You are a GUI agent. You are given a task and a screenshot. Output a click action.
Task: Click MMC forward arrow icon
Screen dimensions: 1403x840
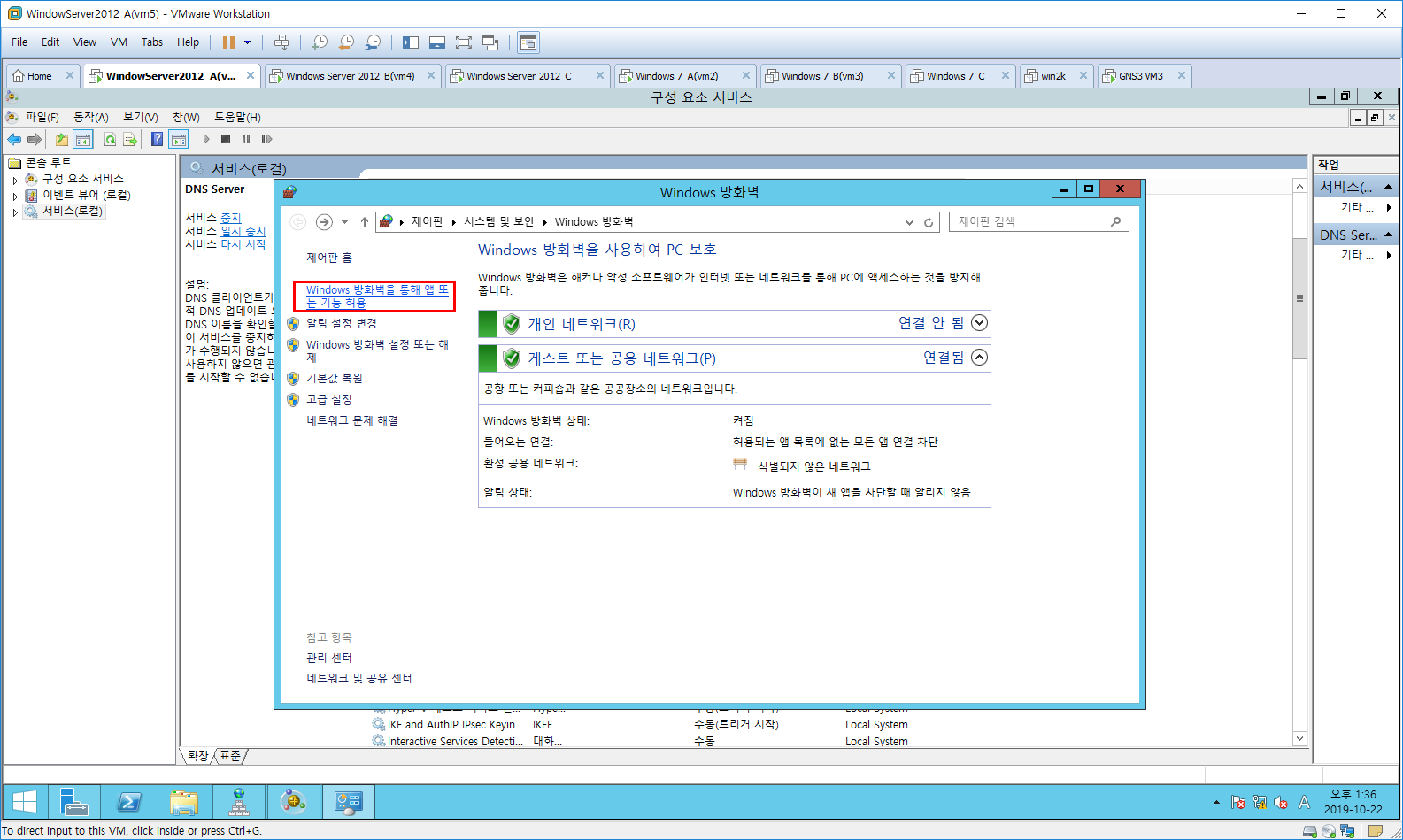coord(35,139)
